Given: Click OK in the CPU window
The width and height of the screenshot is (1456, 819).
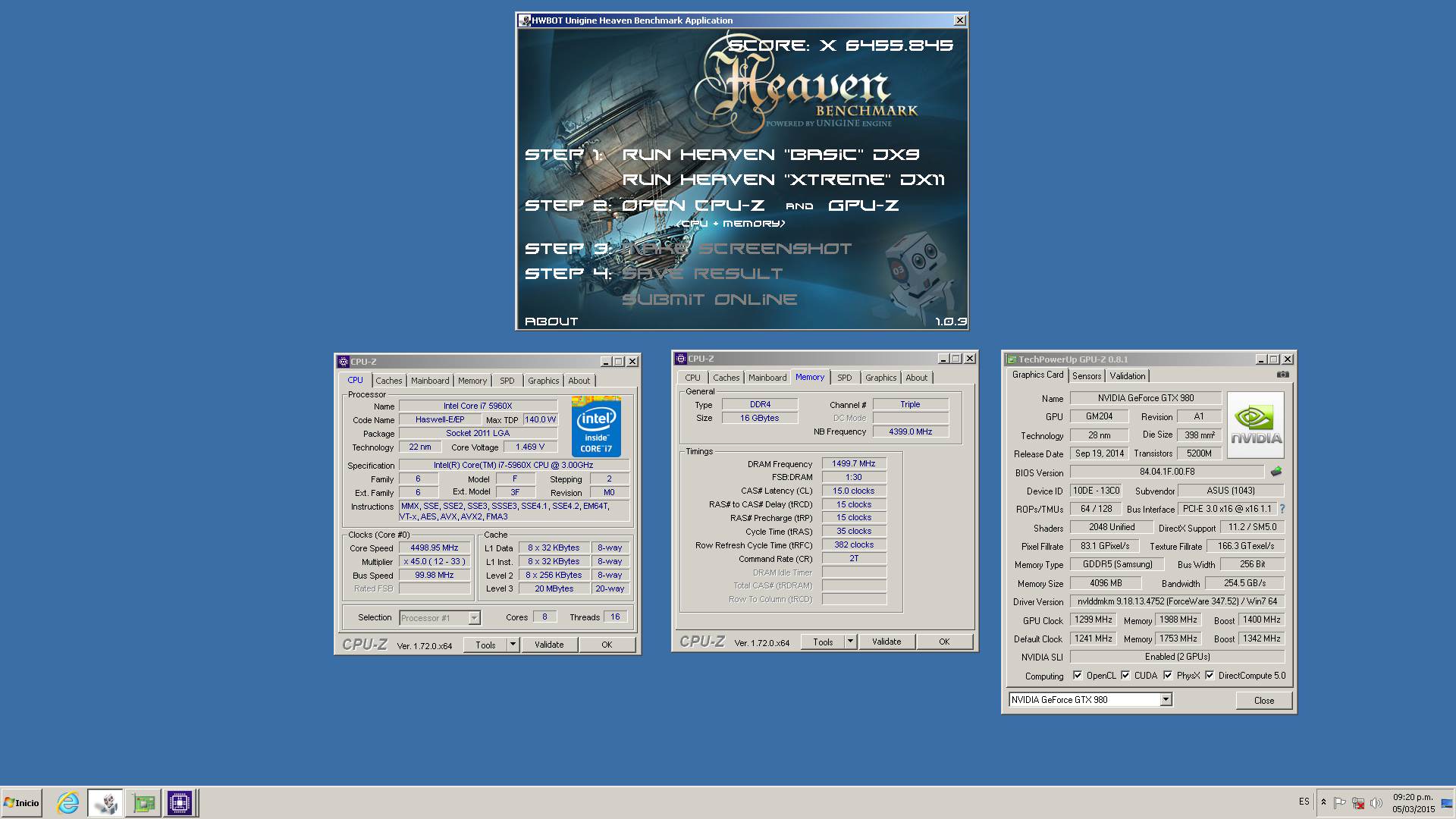Looking at the screenshot, I should click(x=607, y=645).
